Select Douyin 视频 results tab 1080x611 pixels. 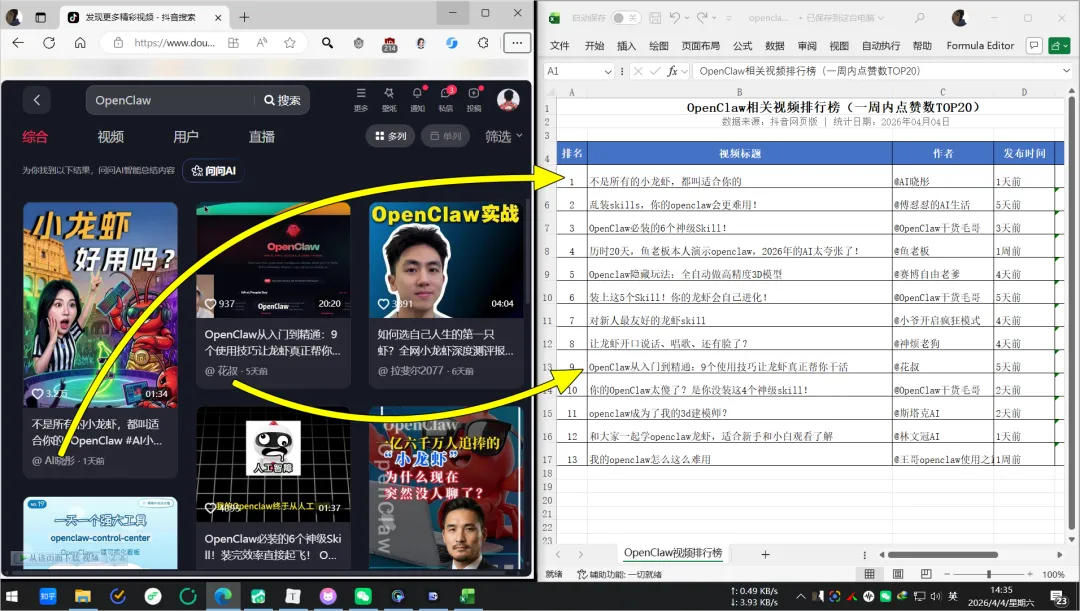(110, 136)
